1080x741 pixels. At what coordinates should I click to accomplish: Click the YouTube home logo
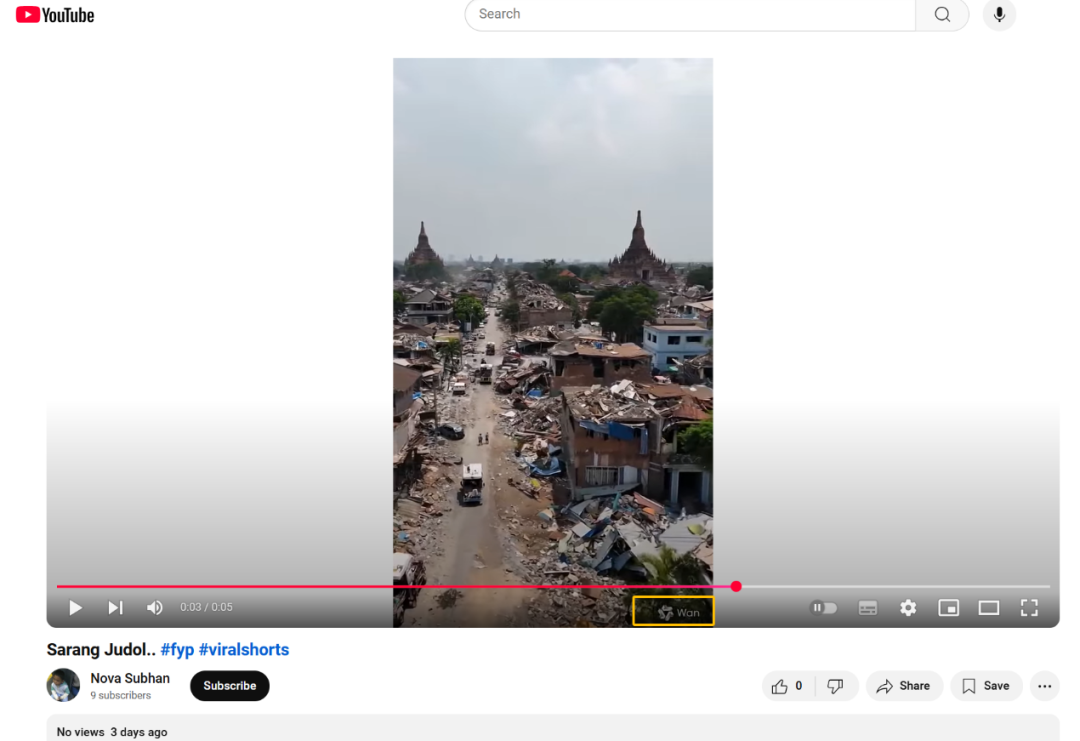[x=55, y=15]
